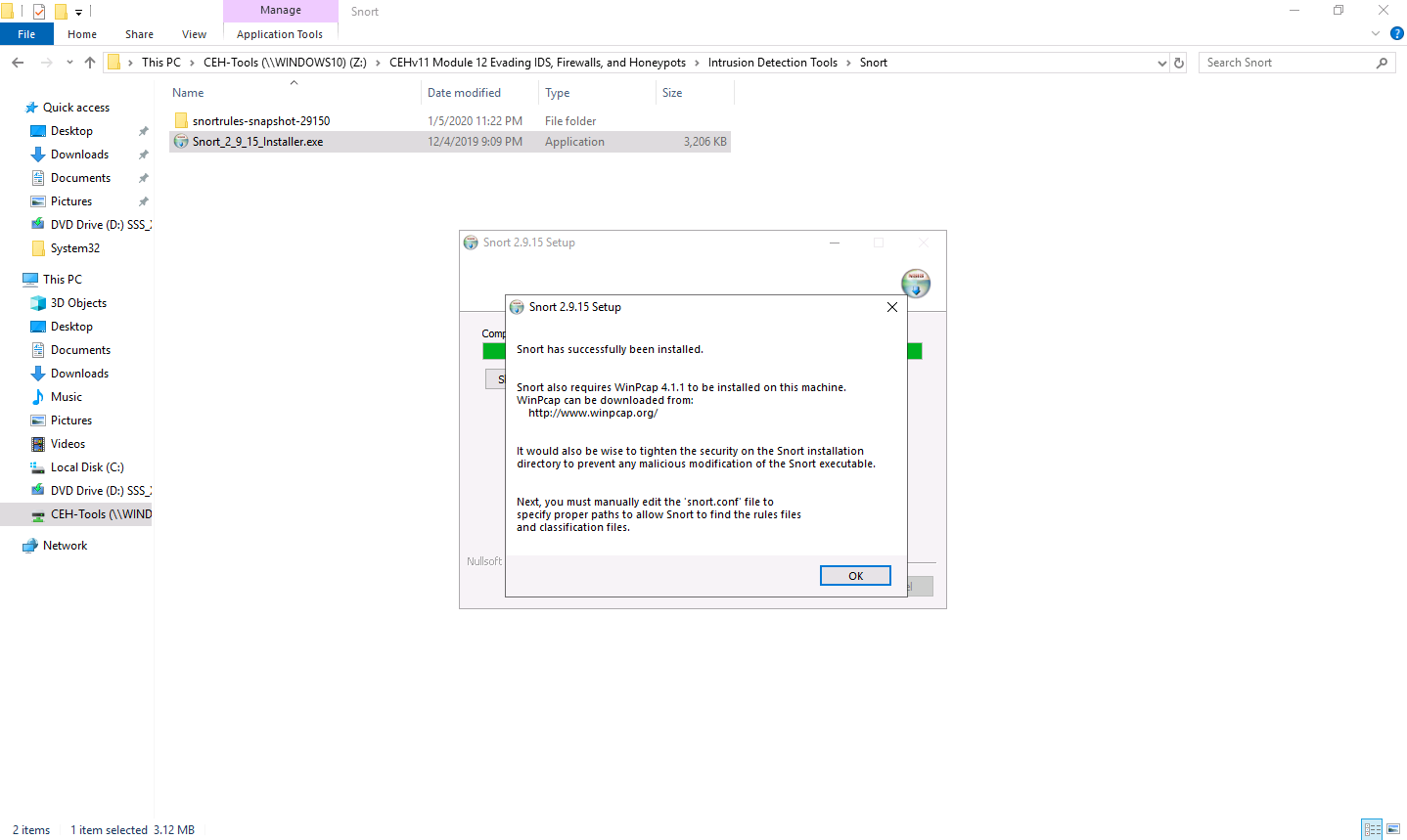
Task: Click Quick access star icon
Action: coord(31,108)
